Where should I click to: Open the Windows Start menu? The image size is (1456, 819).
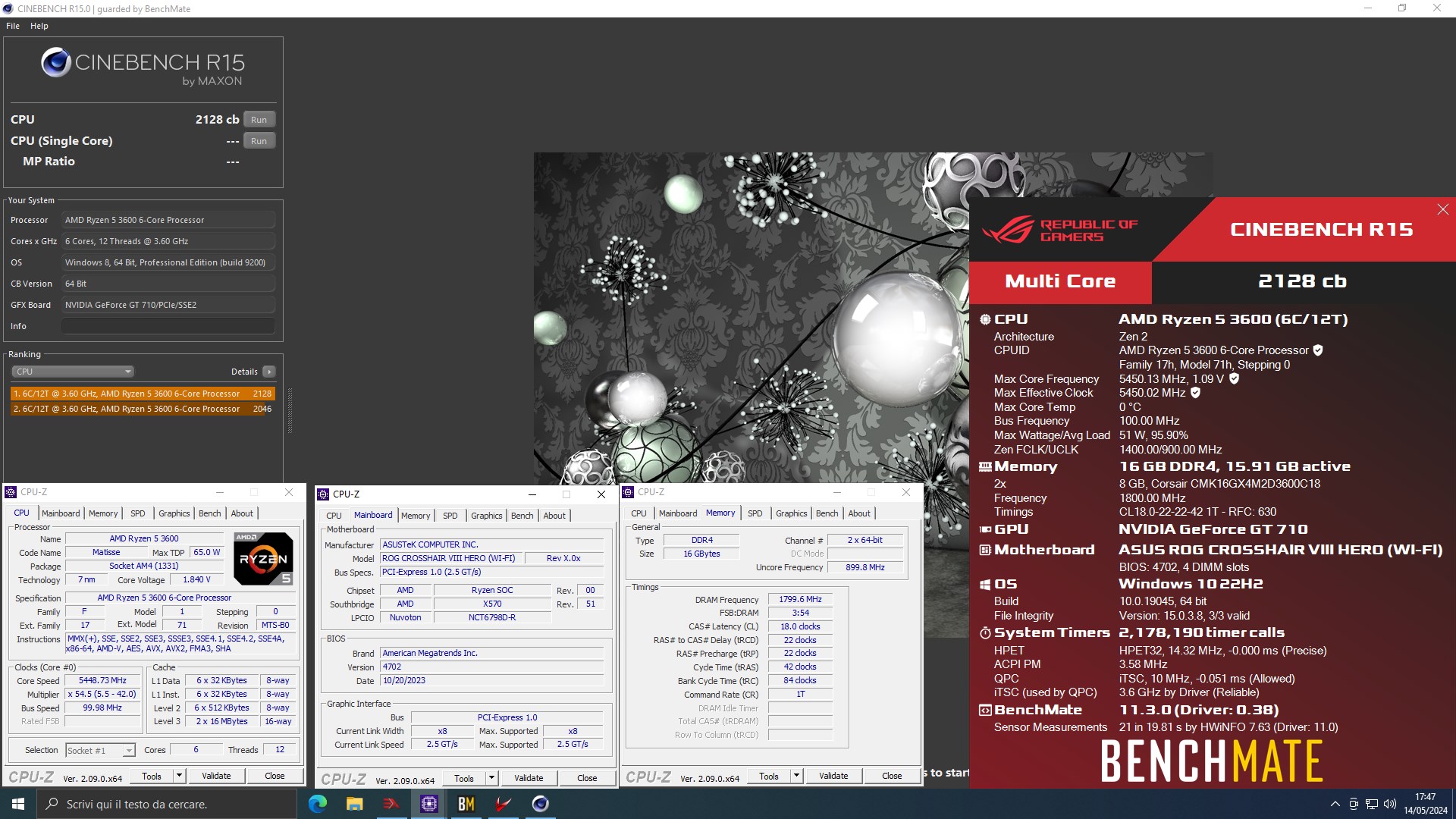tap(18, 804)
